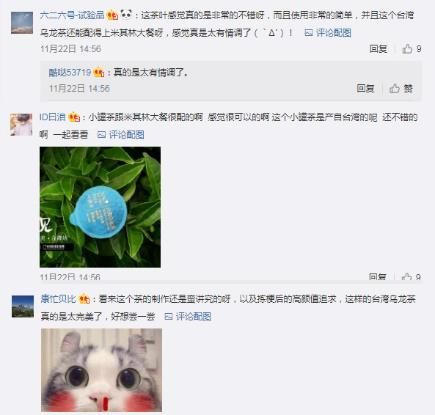Click ID日浪's profile avatar
The height and width of the screenshot is (415, 435).
pyautogui.click(x=21, y=125)
